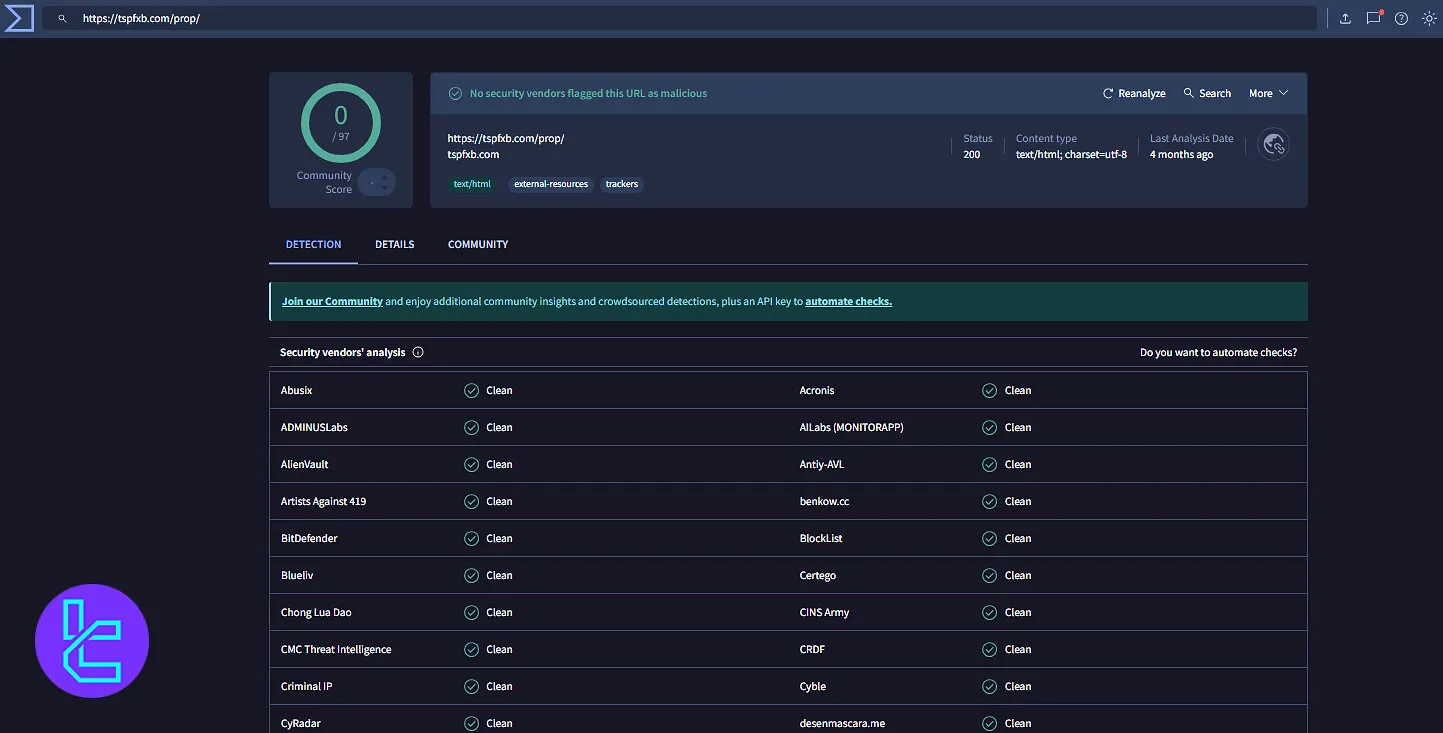Click the search magnifier in the URL bar
1443x733 pixels.
pyautogui.click(x=60, y=17)
